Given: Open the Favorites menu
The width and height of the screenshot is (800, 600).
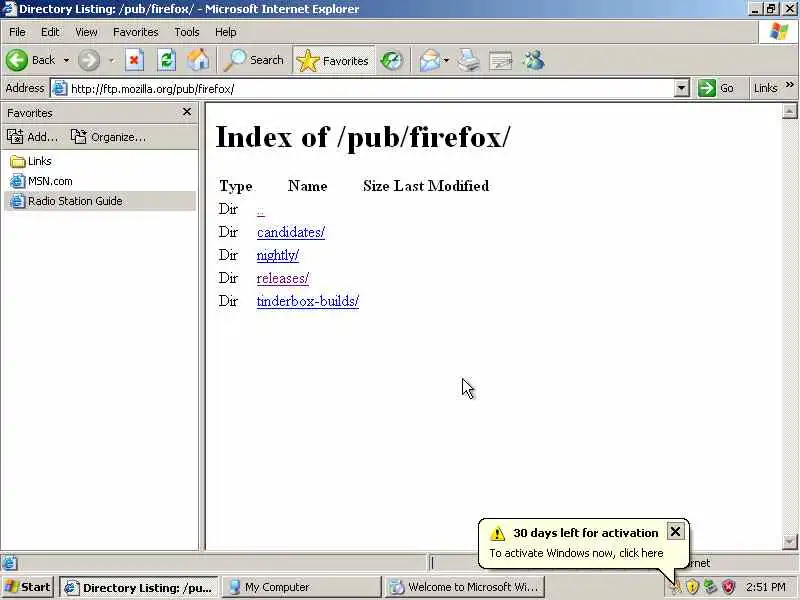Looking at the screenshot, I should [x=136, y=32].
